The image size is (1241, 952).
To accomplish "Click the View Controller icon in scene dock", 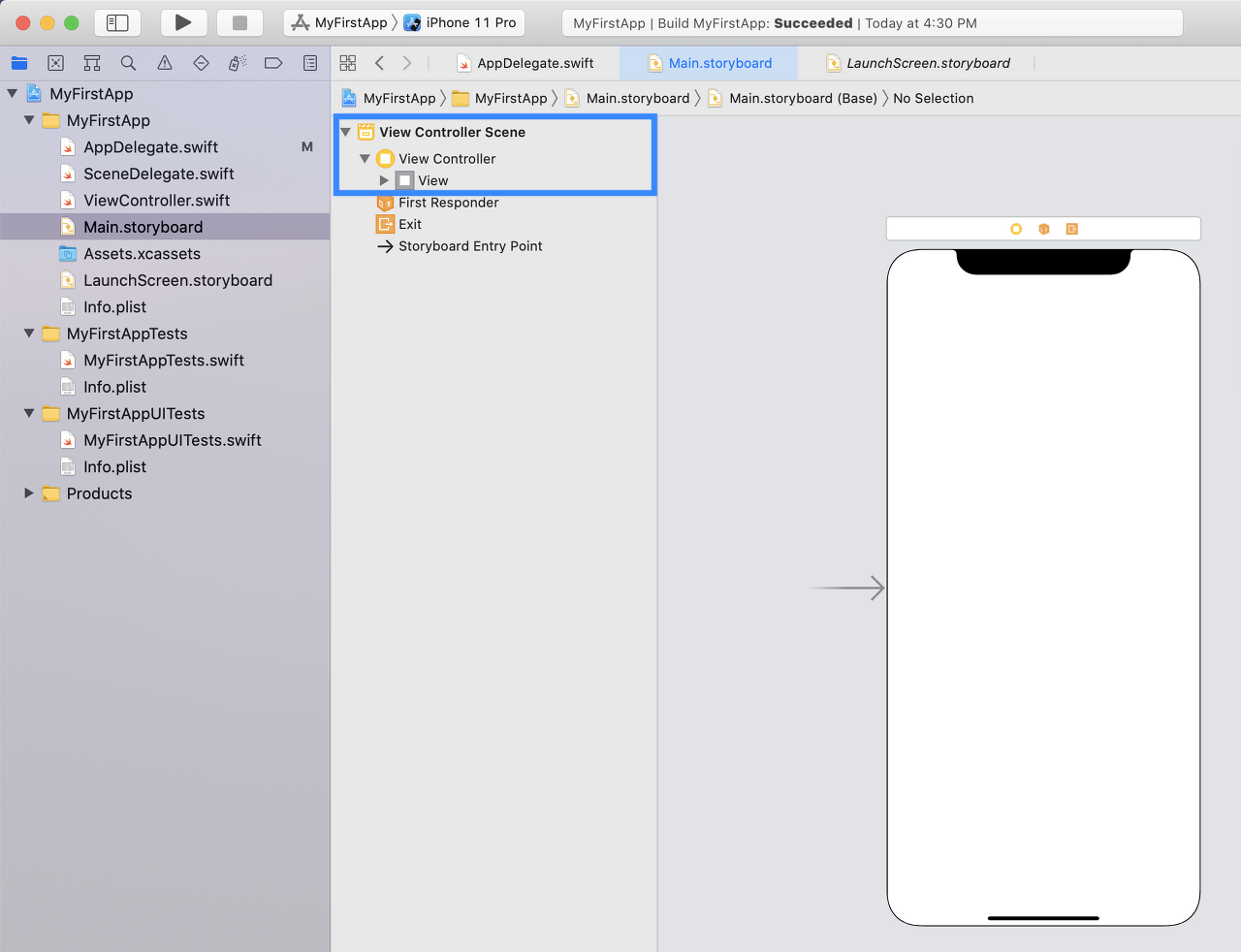I will click(x=1016, y=229).
